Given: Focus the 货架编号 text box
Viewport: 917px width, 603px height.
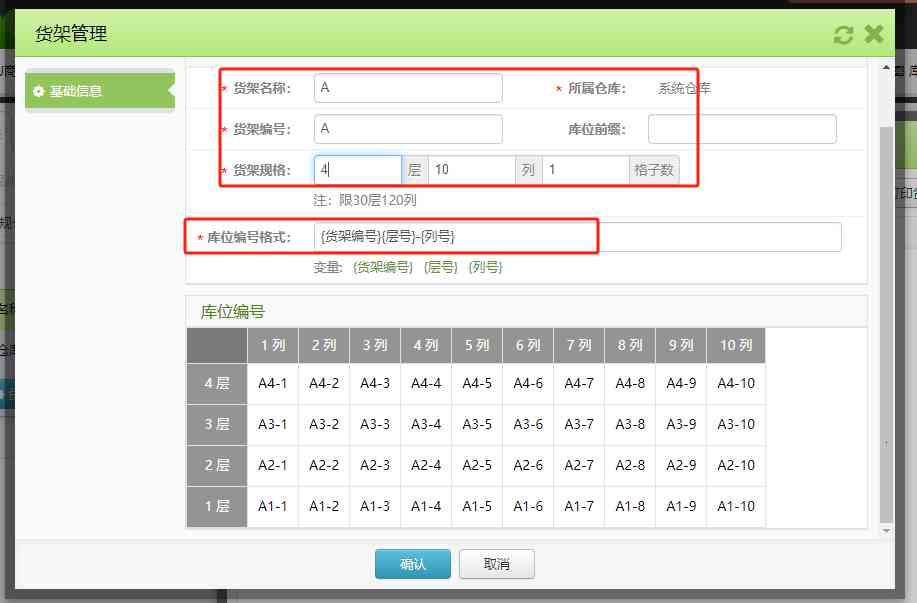Looking at the screenshot, I should (407, 129).
